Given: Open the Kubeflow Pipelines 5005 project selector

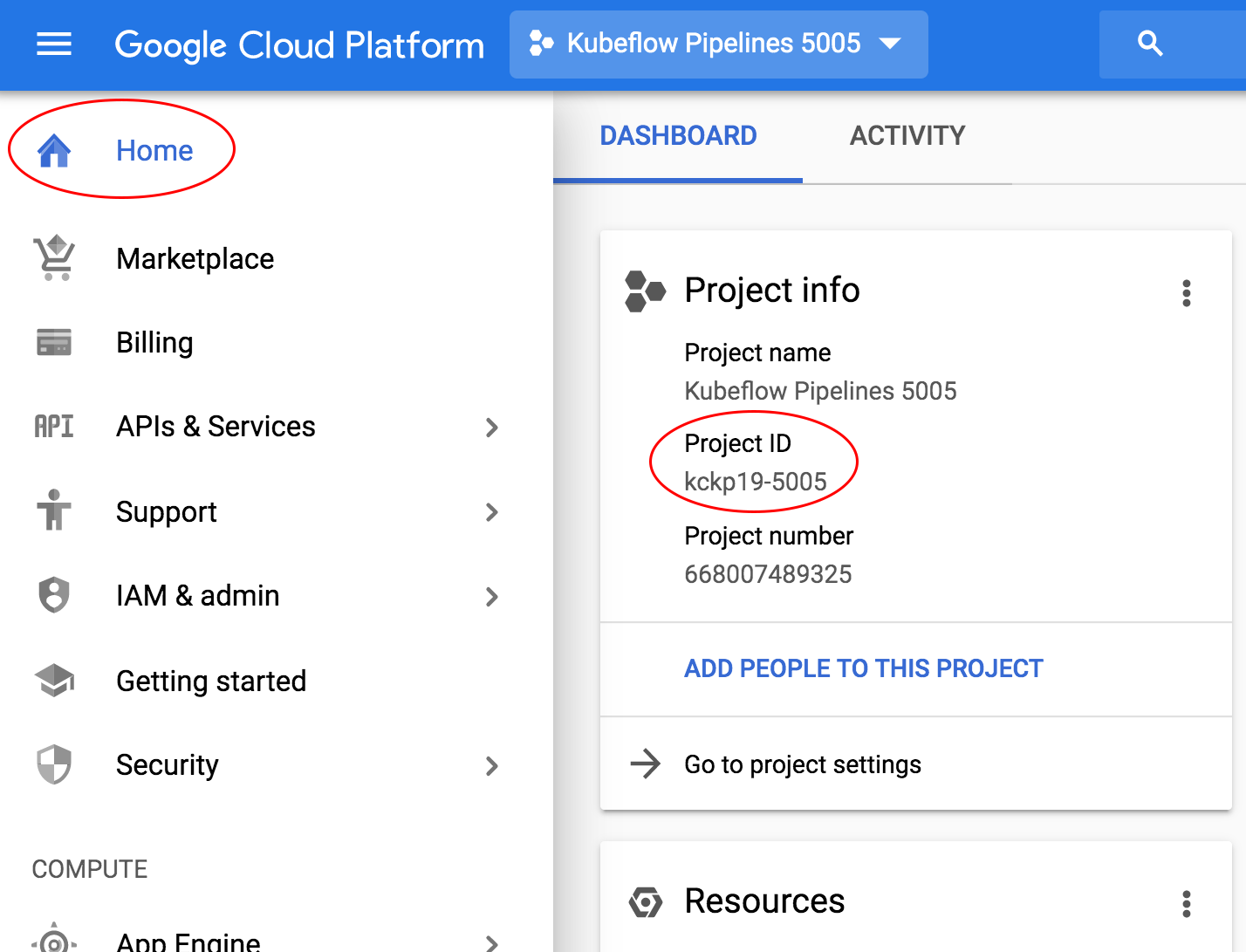Looking at the screenshot, I should [717, 44].
